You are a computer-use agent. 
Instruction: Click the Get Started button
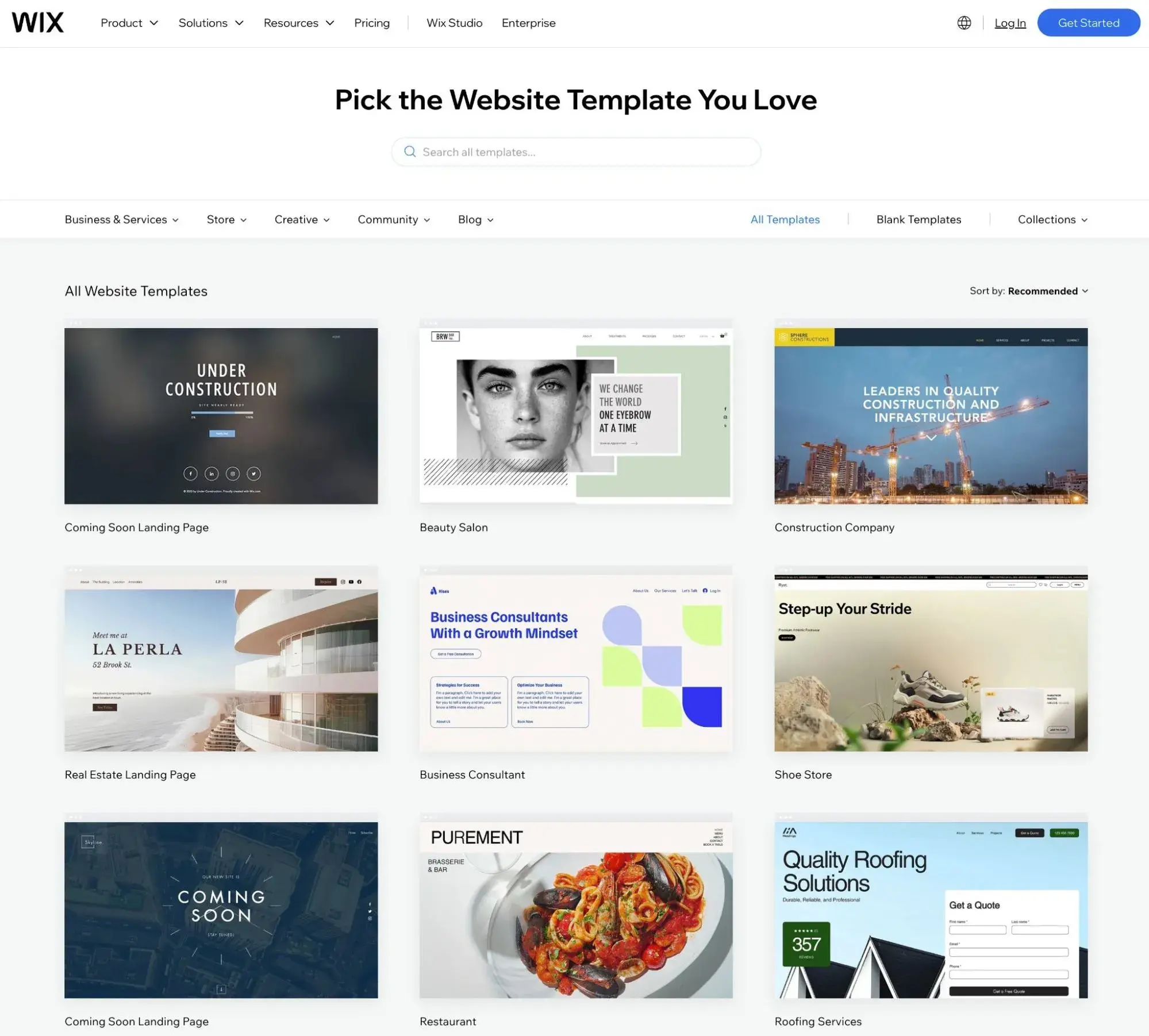coord(1088,22)
